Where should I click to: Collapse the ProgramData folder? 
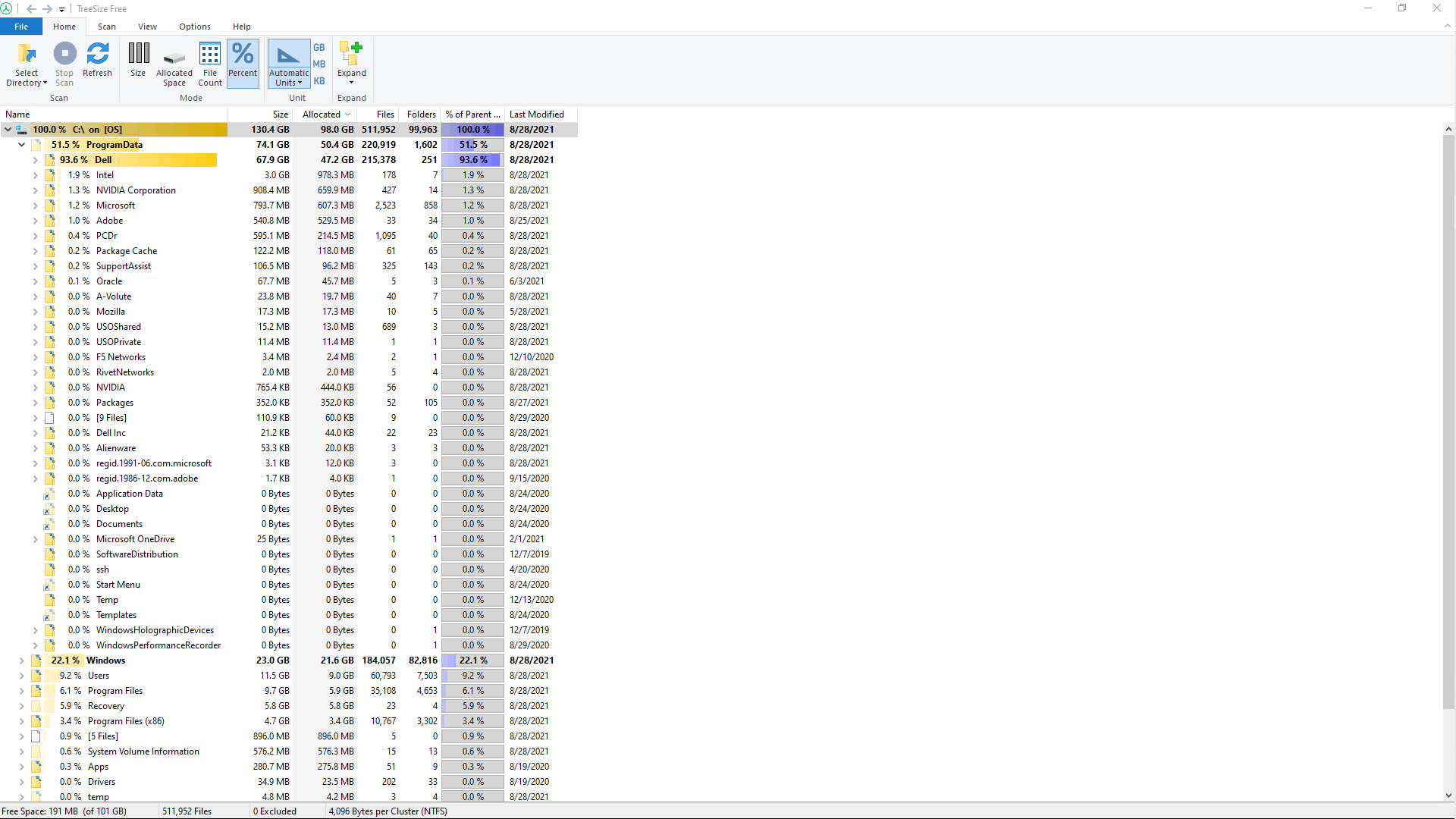coord(21,145)
